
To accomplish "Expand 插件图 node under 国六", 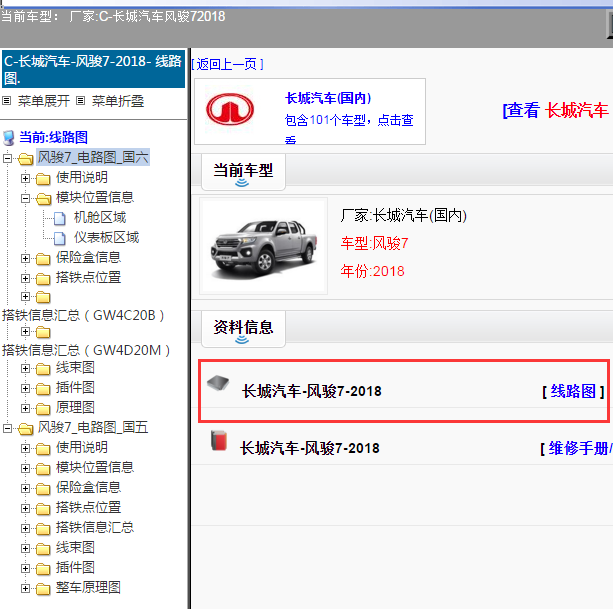I will click(25, 389).
